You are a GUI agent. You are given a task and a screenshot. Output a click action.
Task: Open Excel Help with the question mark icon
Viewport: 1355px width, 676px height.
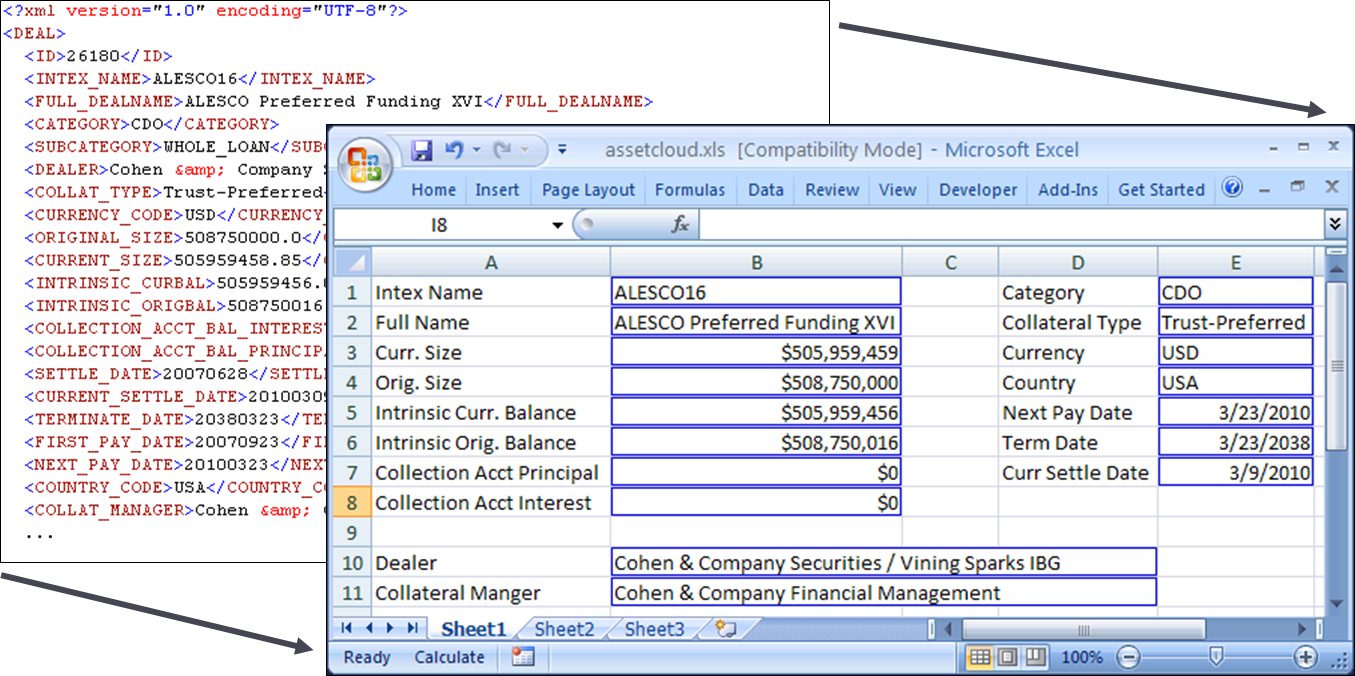(1233, 188)
